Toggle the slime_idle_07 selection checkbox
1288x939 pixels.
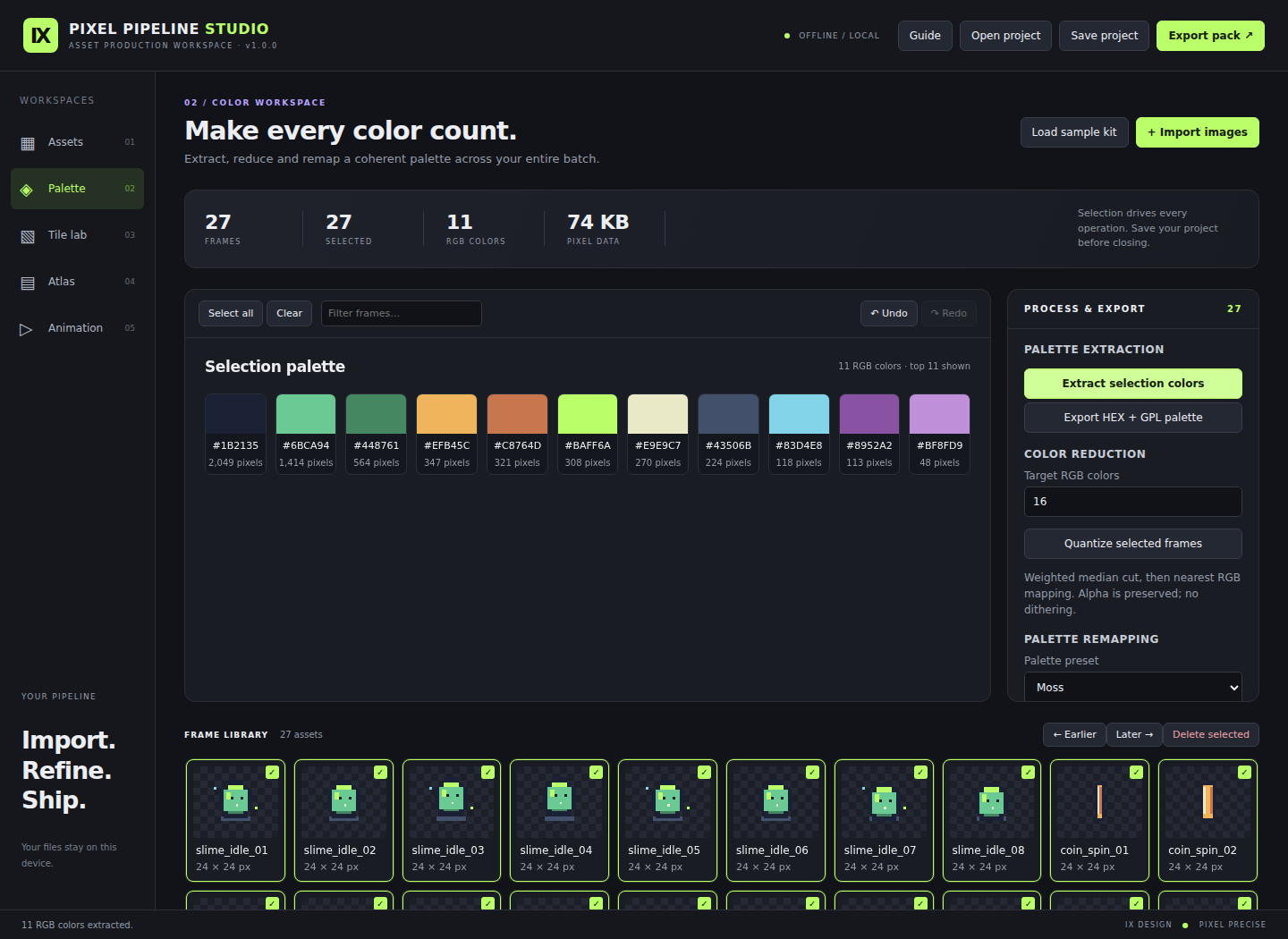[920, 772]
